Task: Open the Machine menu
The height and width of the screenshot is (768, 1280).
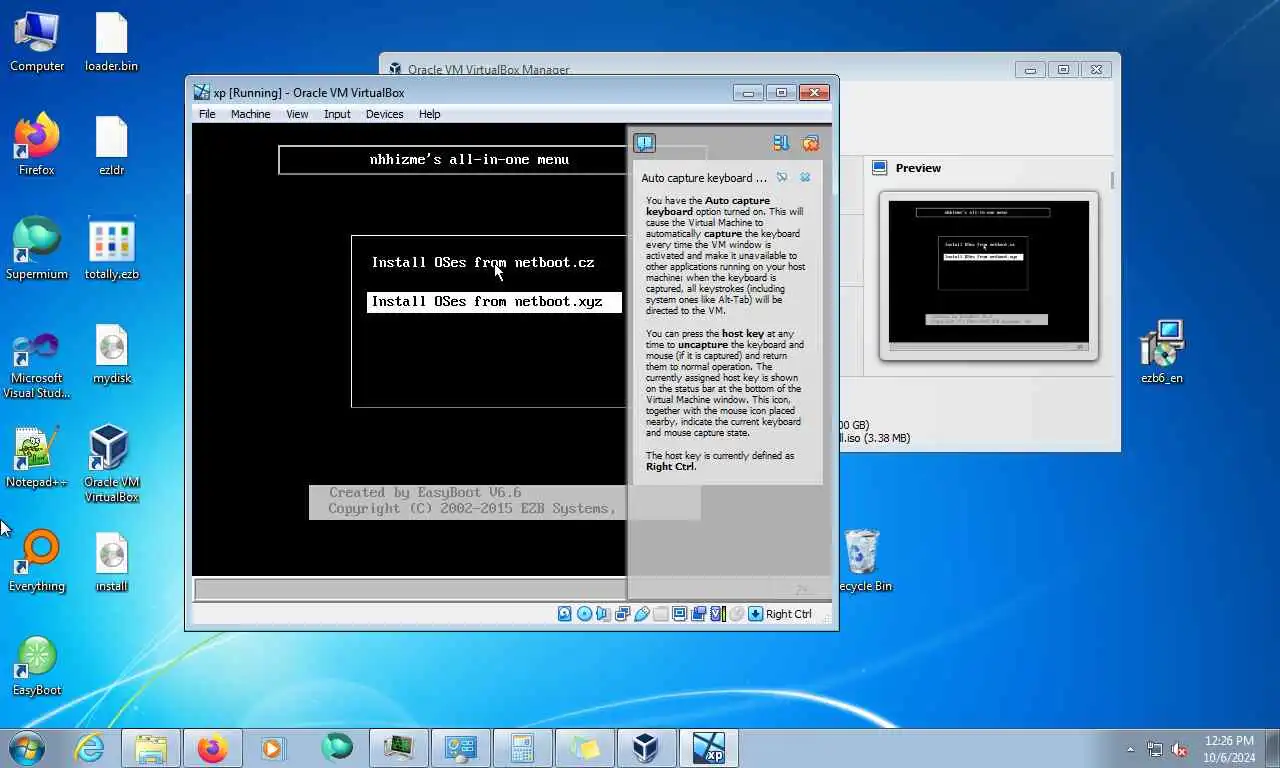Action: pyautogui.click(x=250, y=114)
